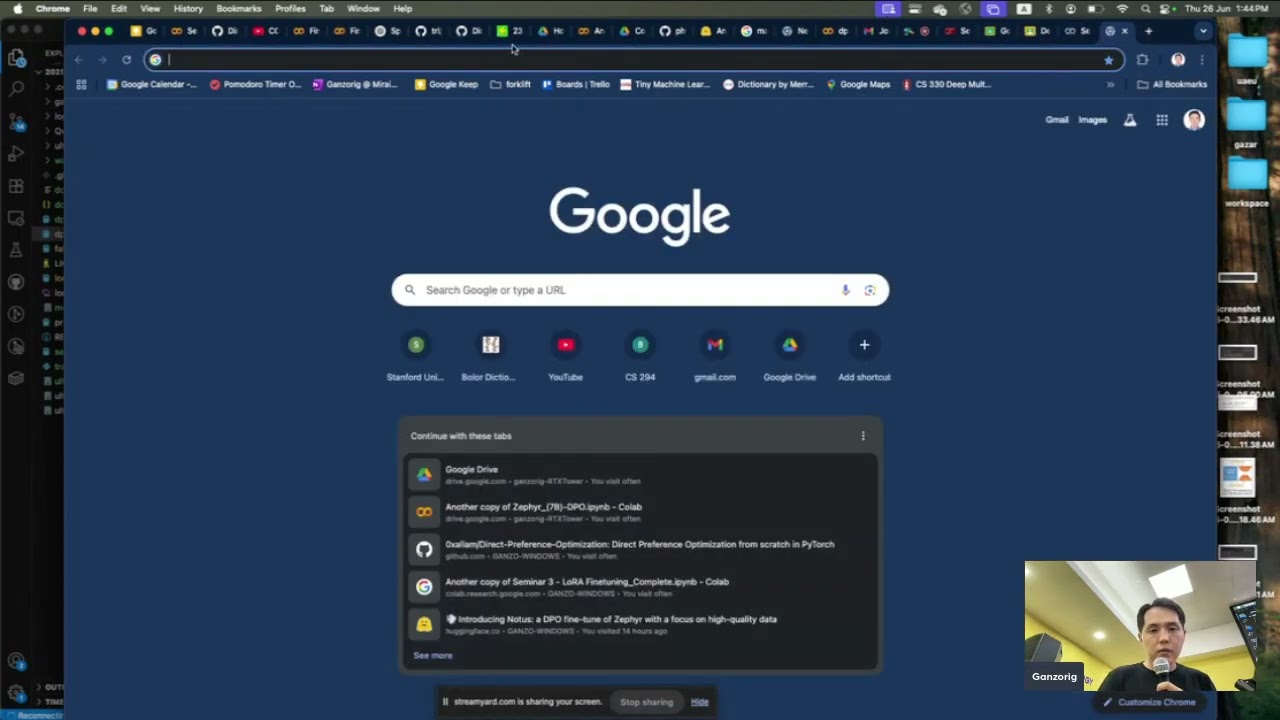The height and width of the screenshot is (720, 1280).
Task: Expand the list with See more
Action: coord(433,656)
